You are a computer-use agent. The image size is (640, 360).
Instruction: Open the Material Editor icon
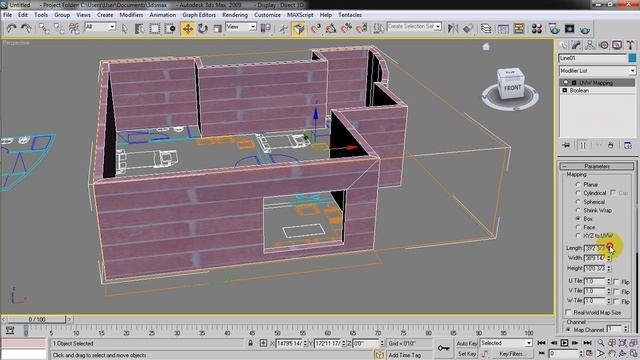[x=537, y=29]
